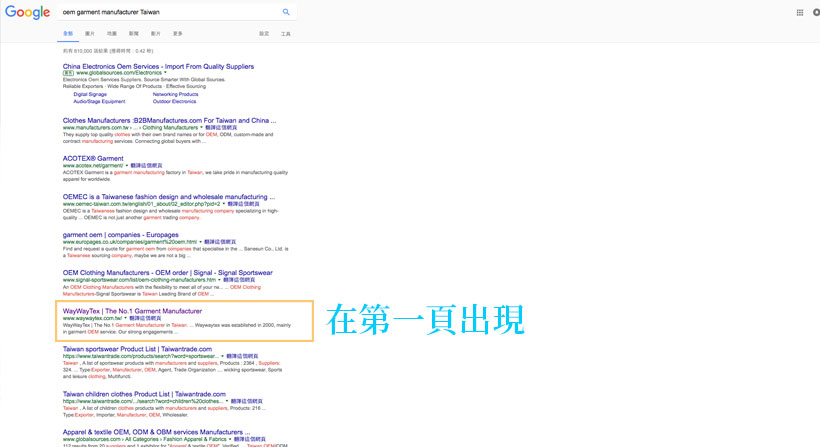
Task: Click the 'Find and request a quote' snippet
Action: point(176,252)
